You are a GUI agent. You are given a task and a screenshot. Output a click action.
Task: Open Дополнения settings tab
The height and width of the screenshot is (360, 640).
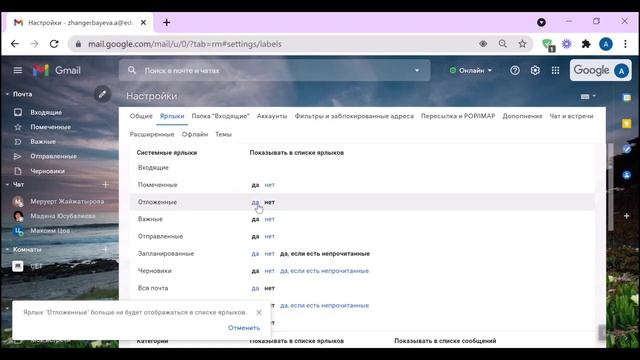click(522, 116)
